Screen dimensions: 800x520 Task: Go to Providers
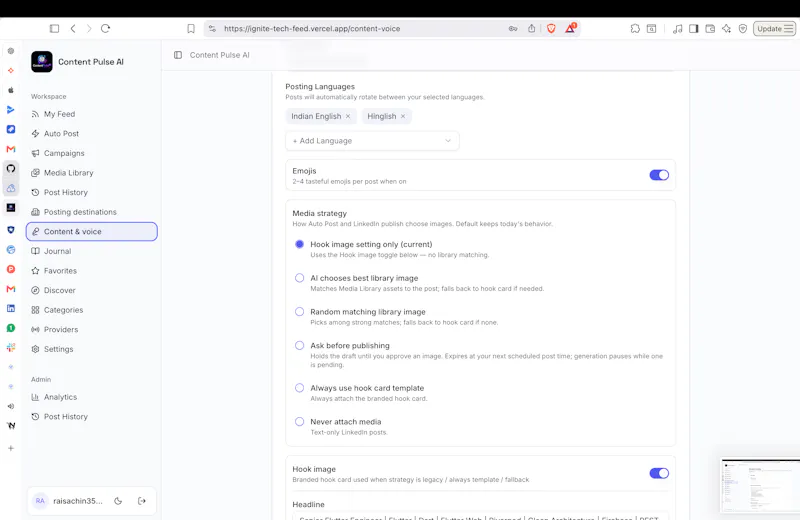click(x=92, y=330)
